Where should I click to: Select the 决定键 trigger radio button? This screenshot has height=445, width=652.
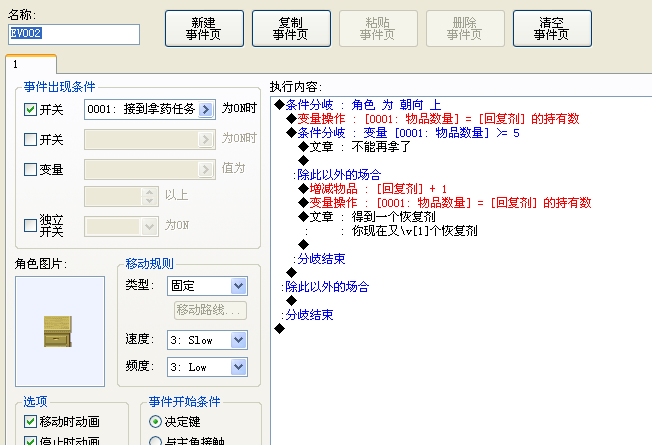[x=155, y=422]
